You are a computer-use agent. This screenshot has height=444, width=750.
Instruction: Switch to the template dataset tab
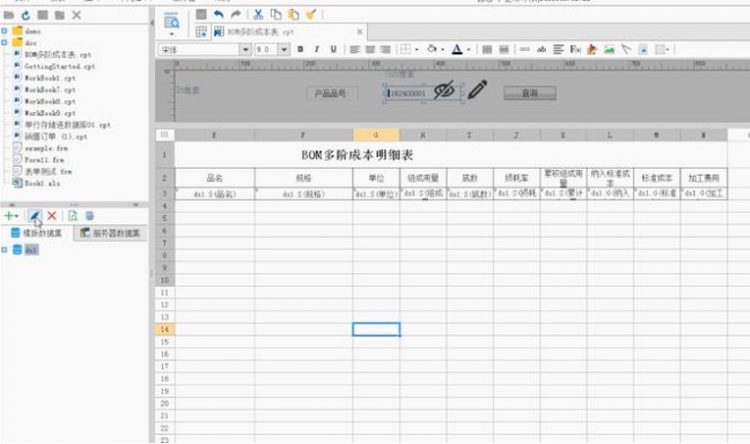click(36, 233)
